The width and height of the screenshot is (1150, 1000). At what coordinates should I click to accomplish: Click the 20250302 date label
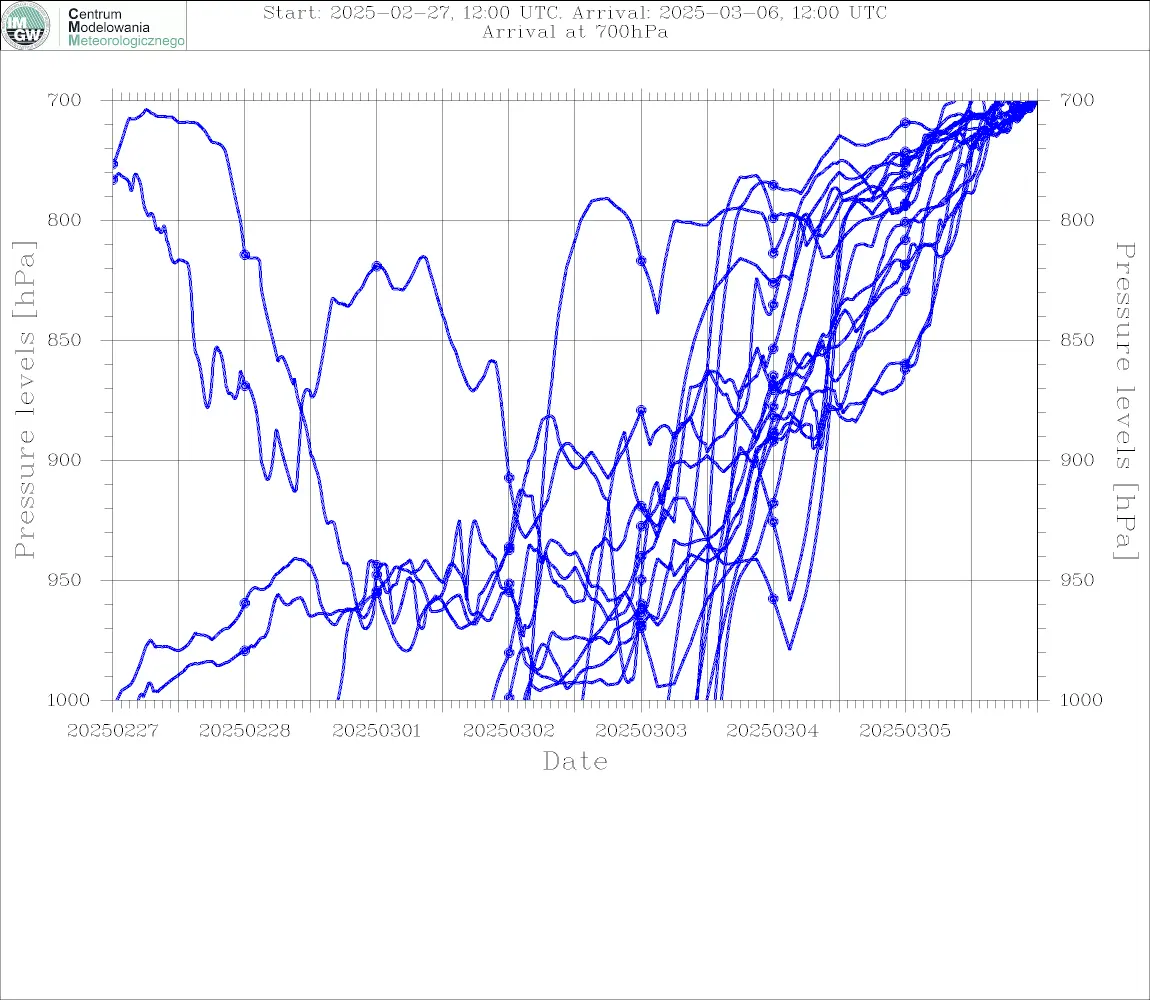509,731
